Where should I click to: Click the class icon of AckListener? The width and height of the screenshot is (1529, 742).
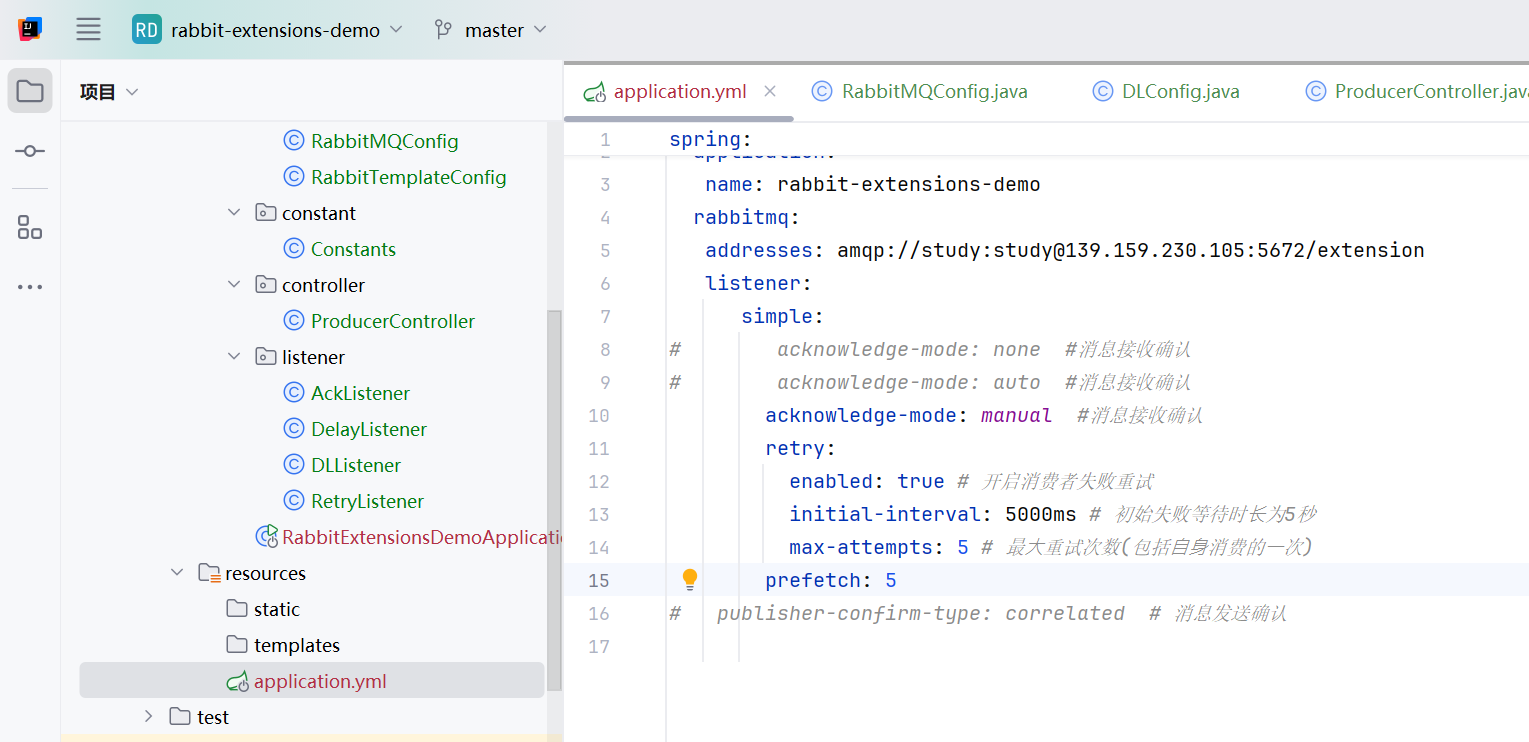point(294,393)
